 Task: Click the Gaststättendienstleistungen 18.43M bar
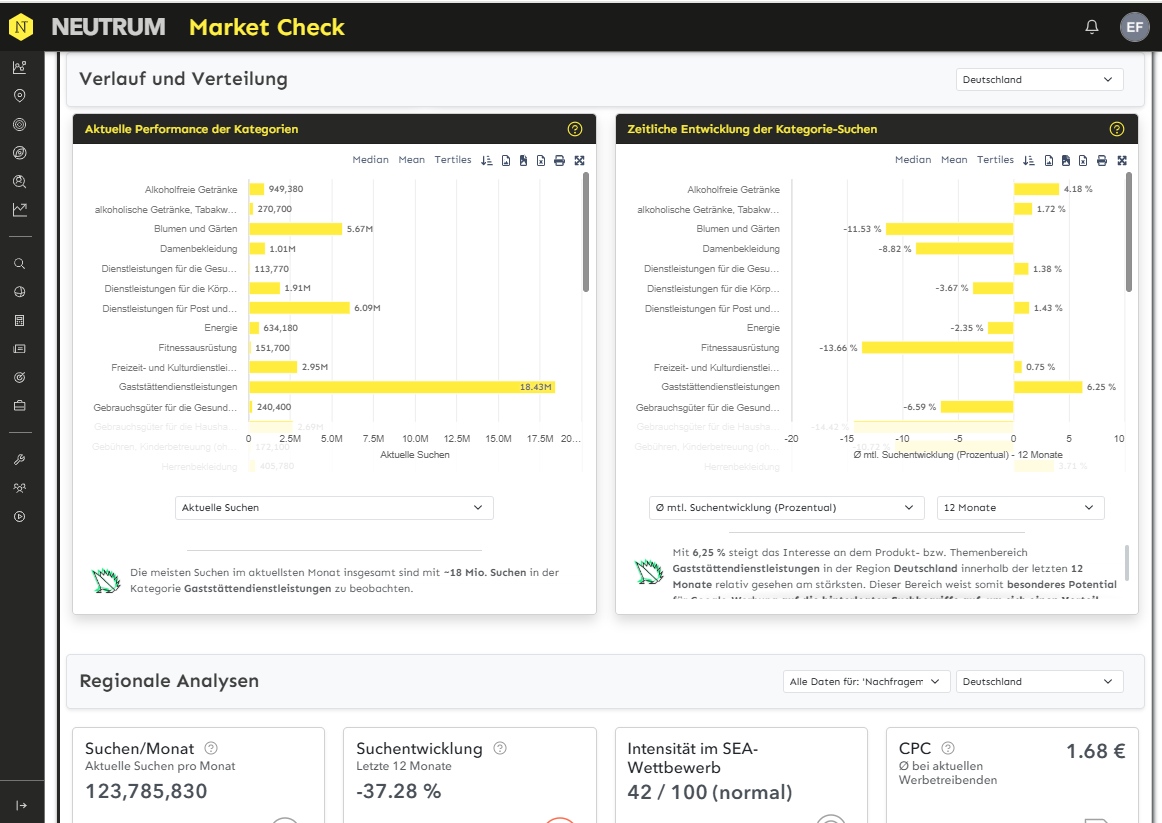tap(402, 387)
